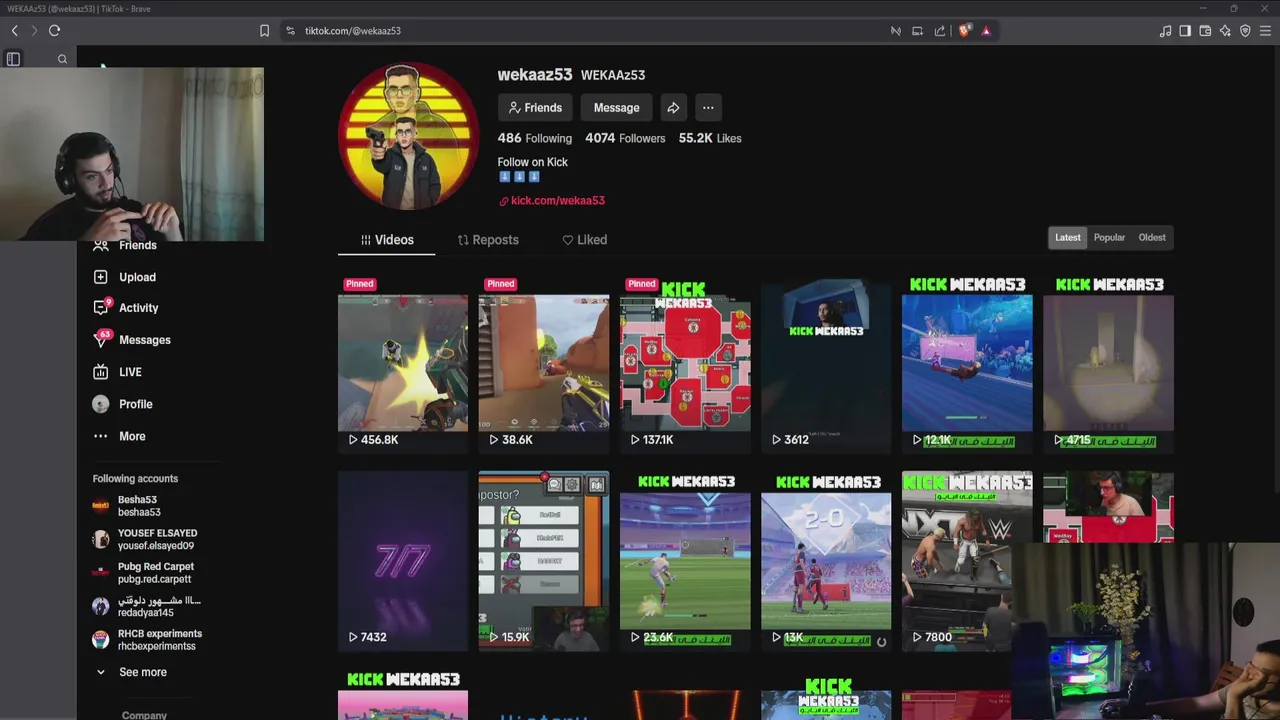
Task: Click the Activity notification icon
Action: coord(100,308)
